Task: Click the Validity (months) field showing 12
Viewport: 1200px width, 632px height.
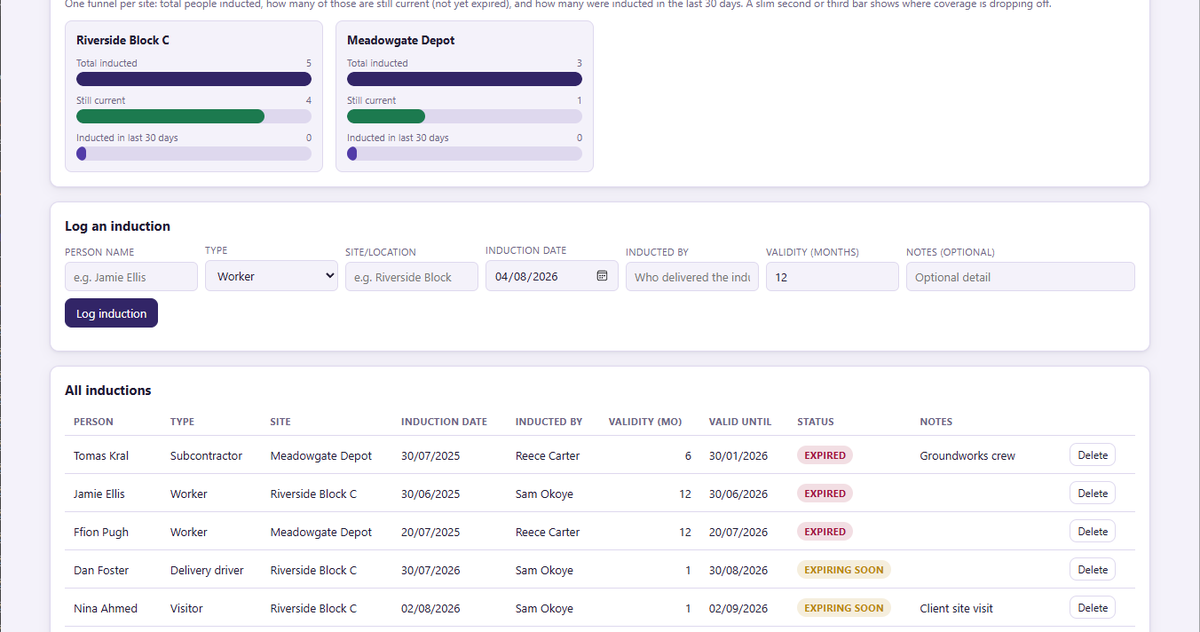Action: coord(832,277)
